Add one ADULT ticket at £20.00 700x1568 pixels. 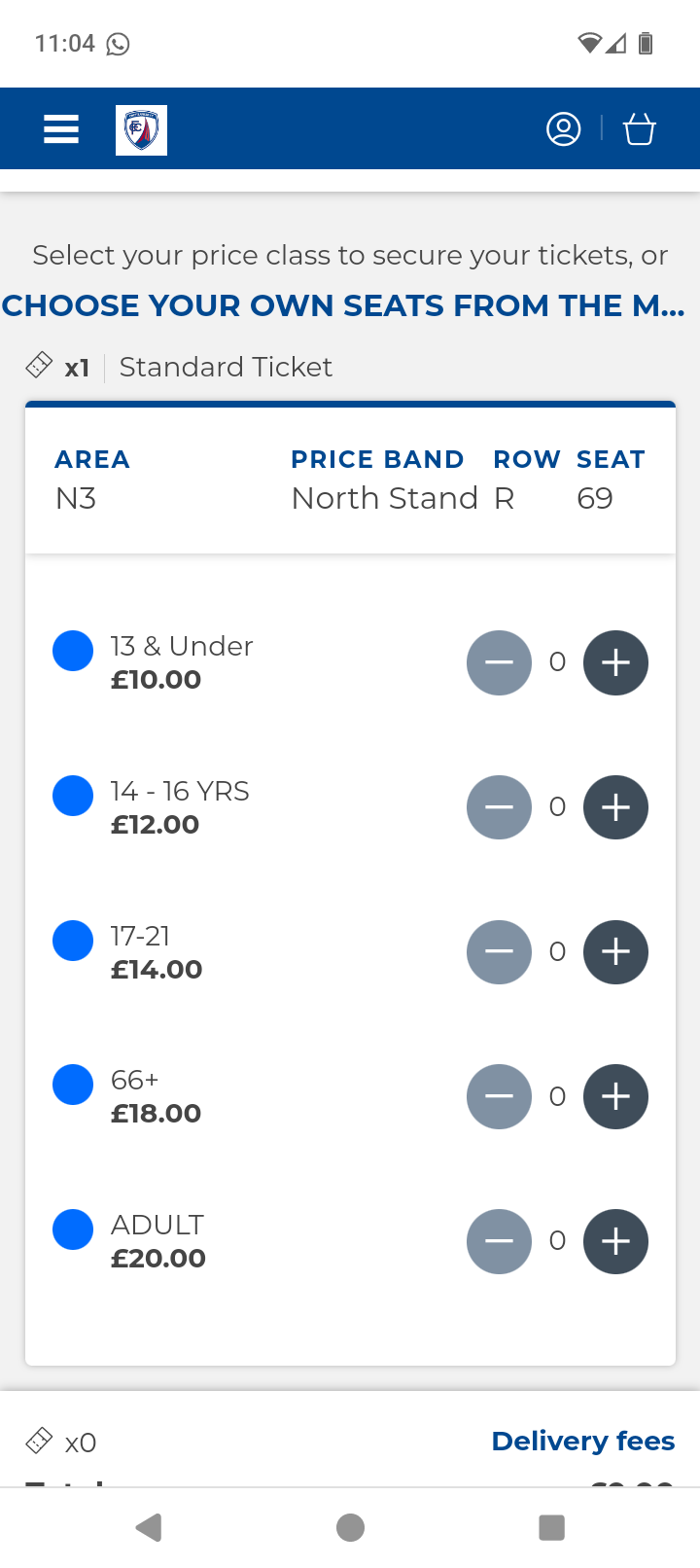(615, 1241)
